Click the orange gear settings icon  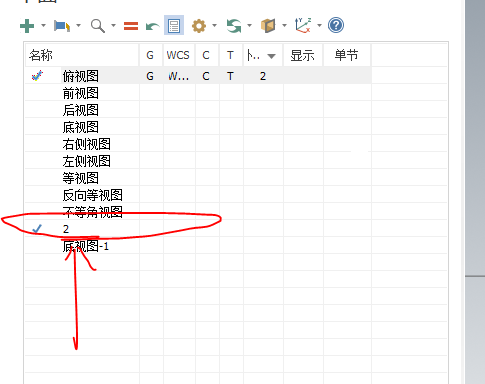199,26
